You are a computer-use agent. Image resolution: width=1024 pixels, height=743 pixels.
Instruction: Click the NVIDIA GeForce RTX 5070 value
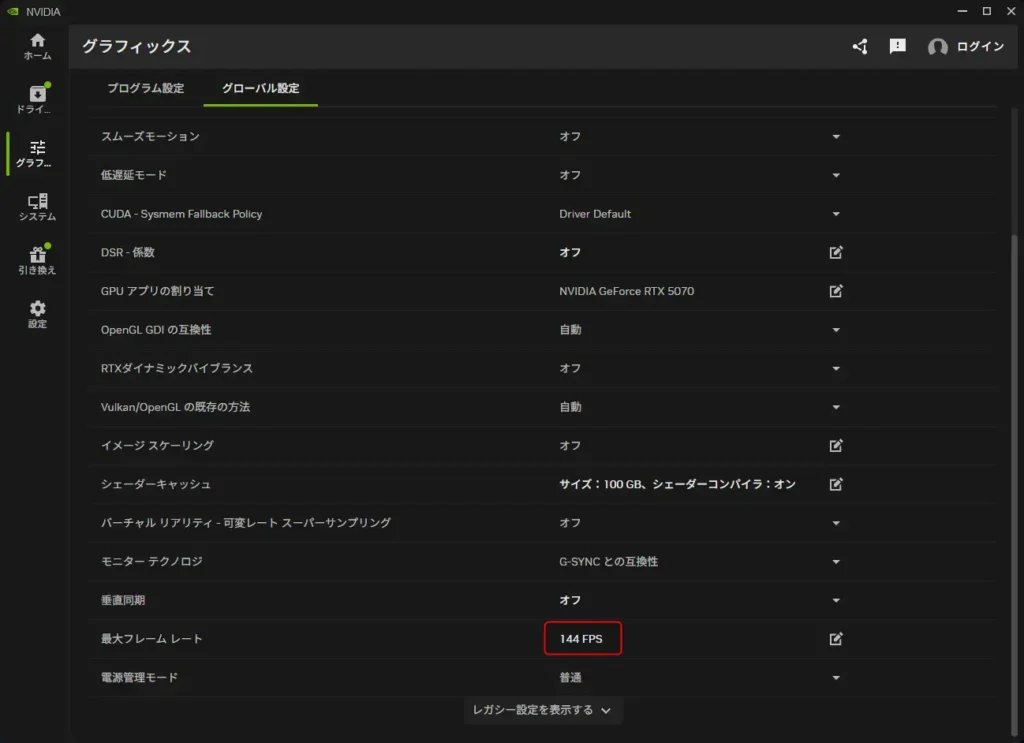pos(626,291)
